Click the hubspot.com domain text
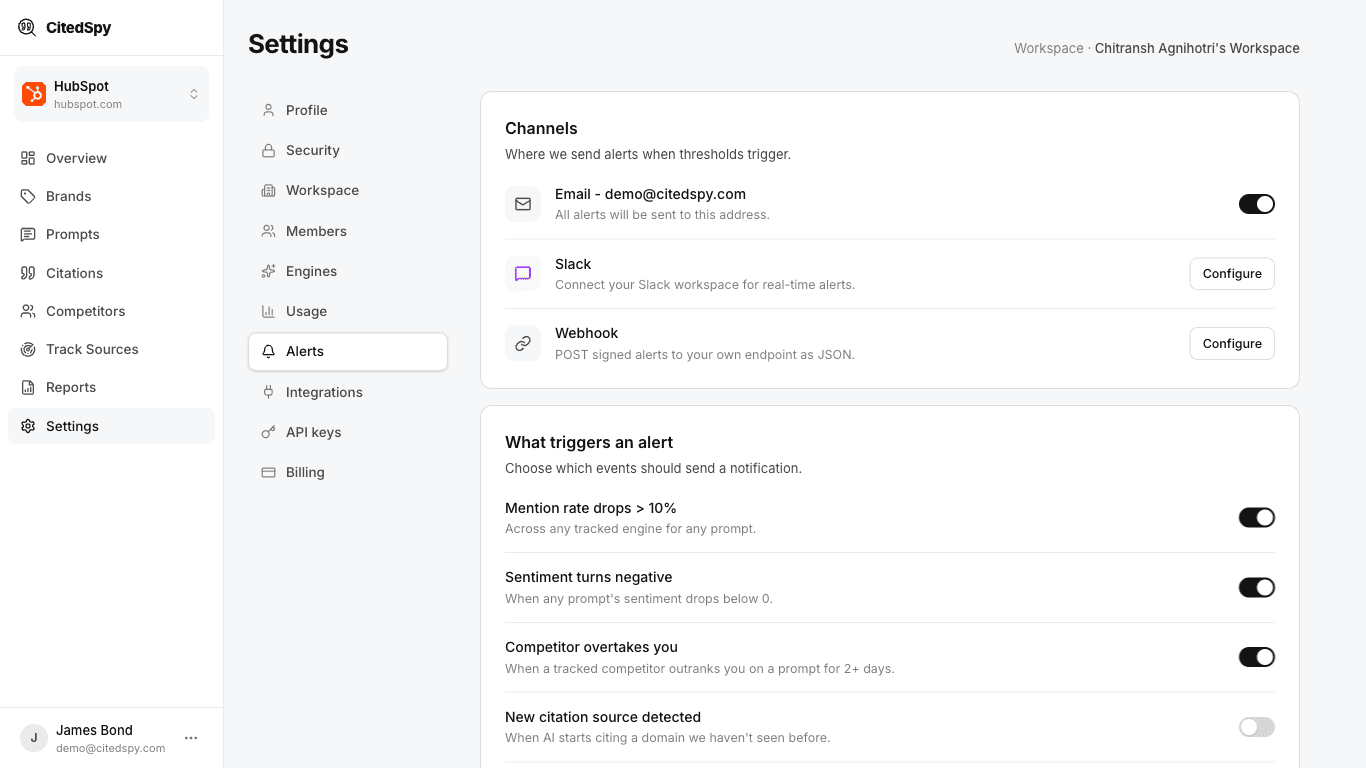1366x768 pixels. [88, 104]
